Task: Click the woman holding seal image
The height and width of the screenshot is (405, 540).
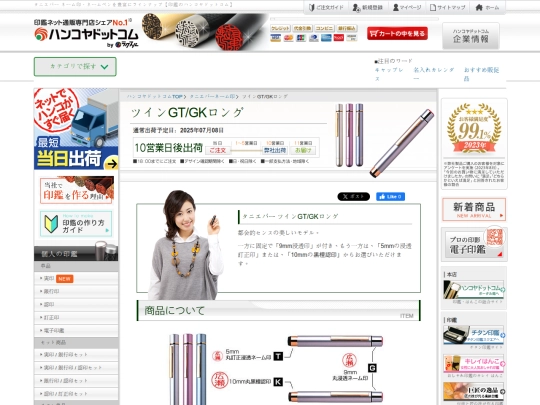Action: click(185, 245)
